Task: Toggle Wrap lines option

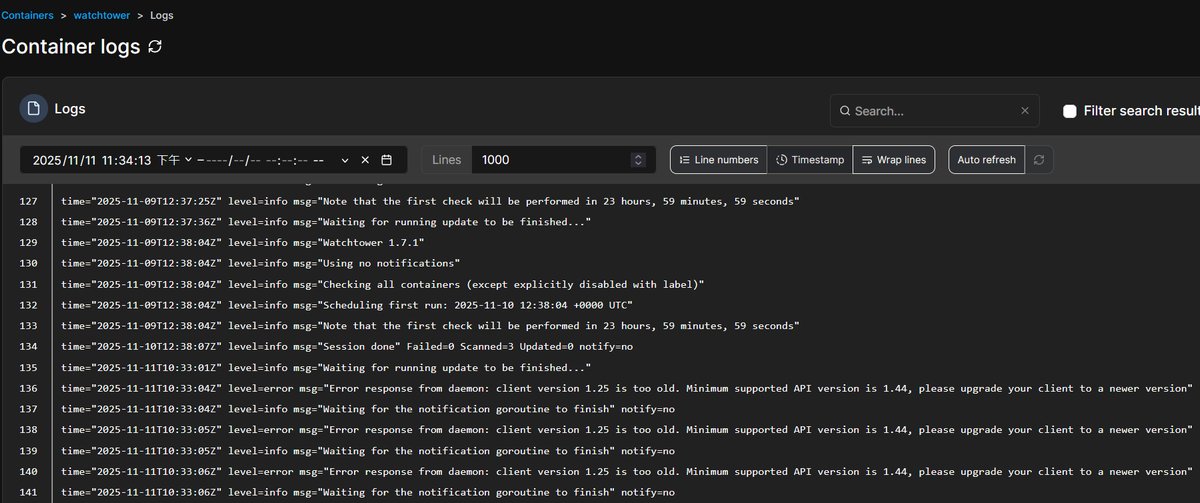Action: pyautogui.click(x=893, y=160)
